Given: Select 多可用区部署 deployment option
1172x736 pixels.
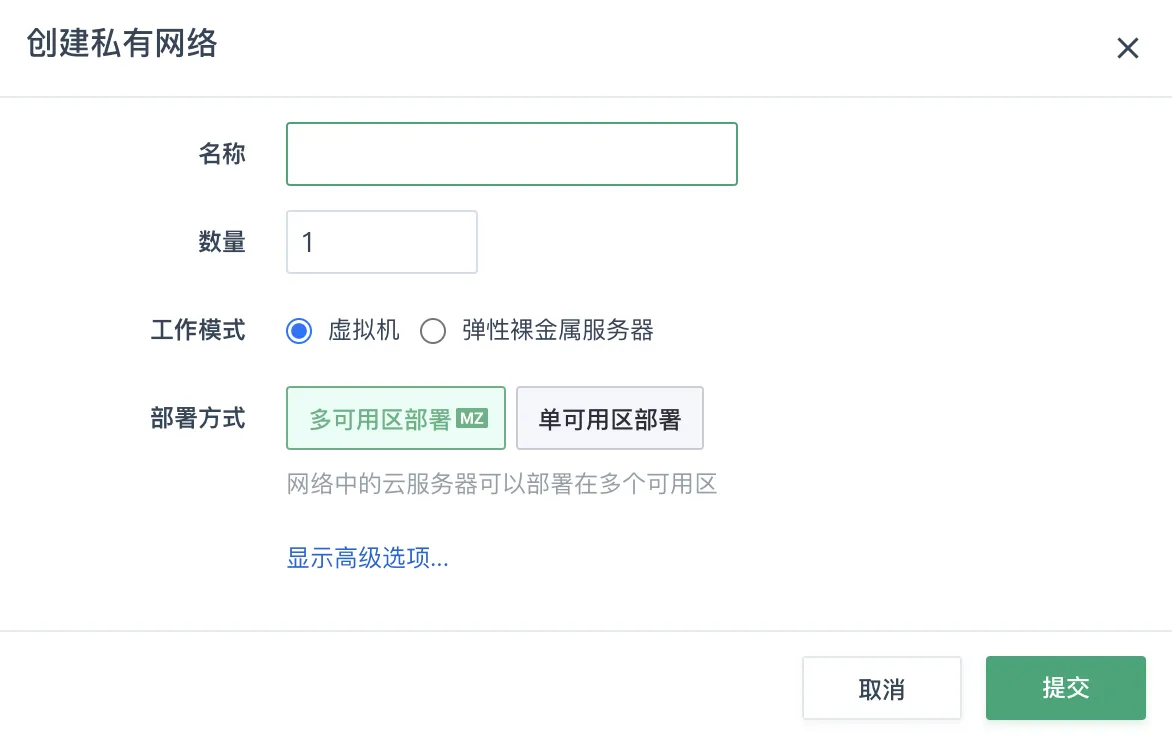Looking at the screenshot, I should click(381, 419).
